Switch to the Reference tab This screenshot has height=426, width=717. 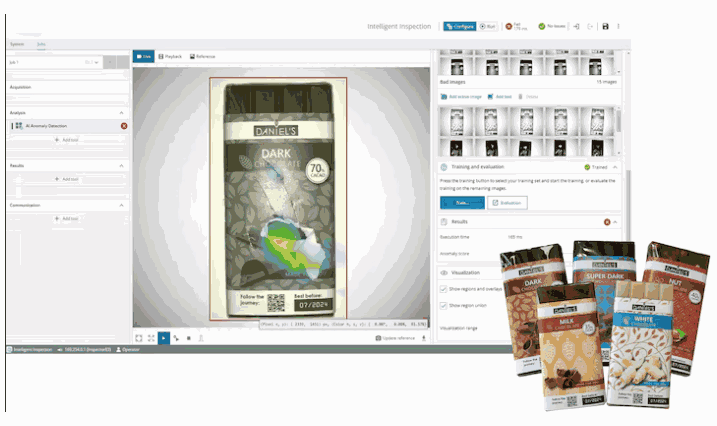pos(201,56)
